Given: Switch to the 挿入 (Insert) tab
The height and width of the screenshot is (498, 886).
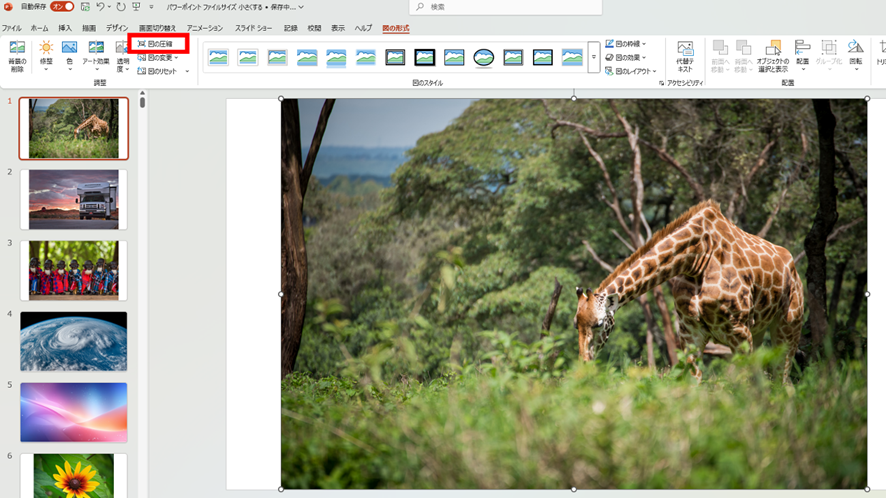Looking at the screenshot, I should click(65, 28).
